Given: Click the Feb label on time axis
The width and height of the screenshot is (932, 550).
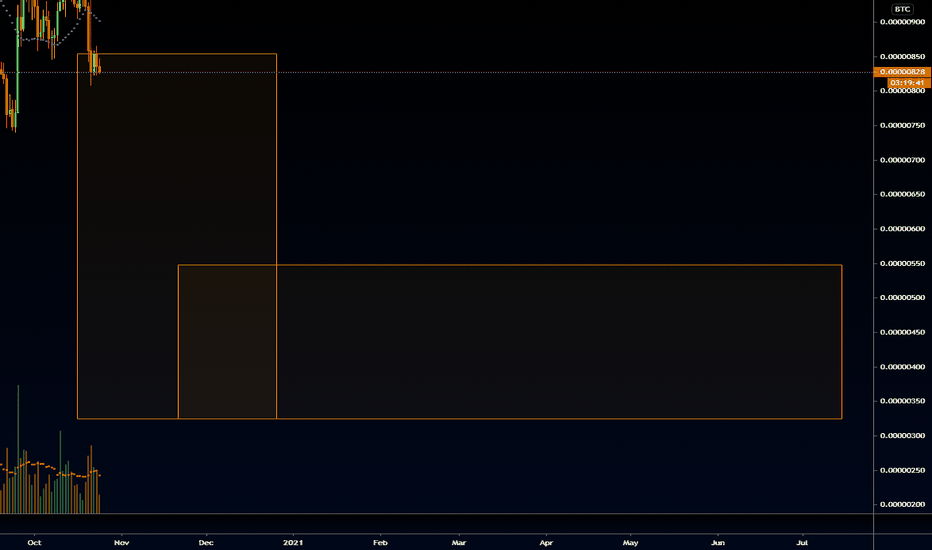Looking at the screenshot, I should coord(380,542).
